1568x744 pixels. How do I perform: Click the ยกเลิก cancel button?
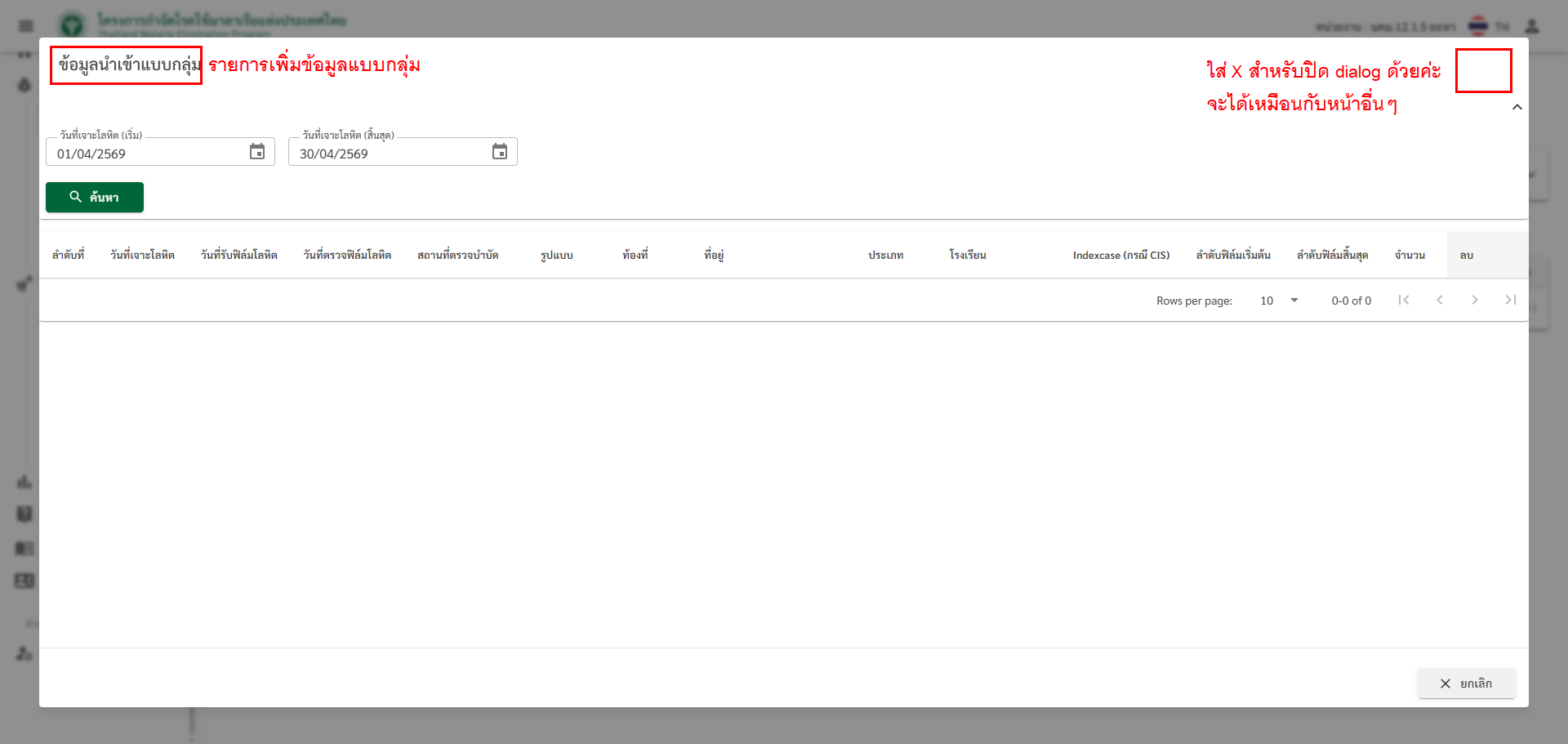coord(1466,684)
